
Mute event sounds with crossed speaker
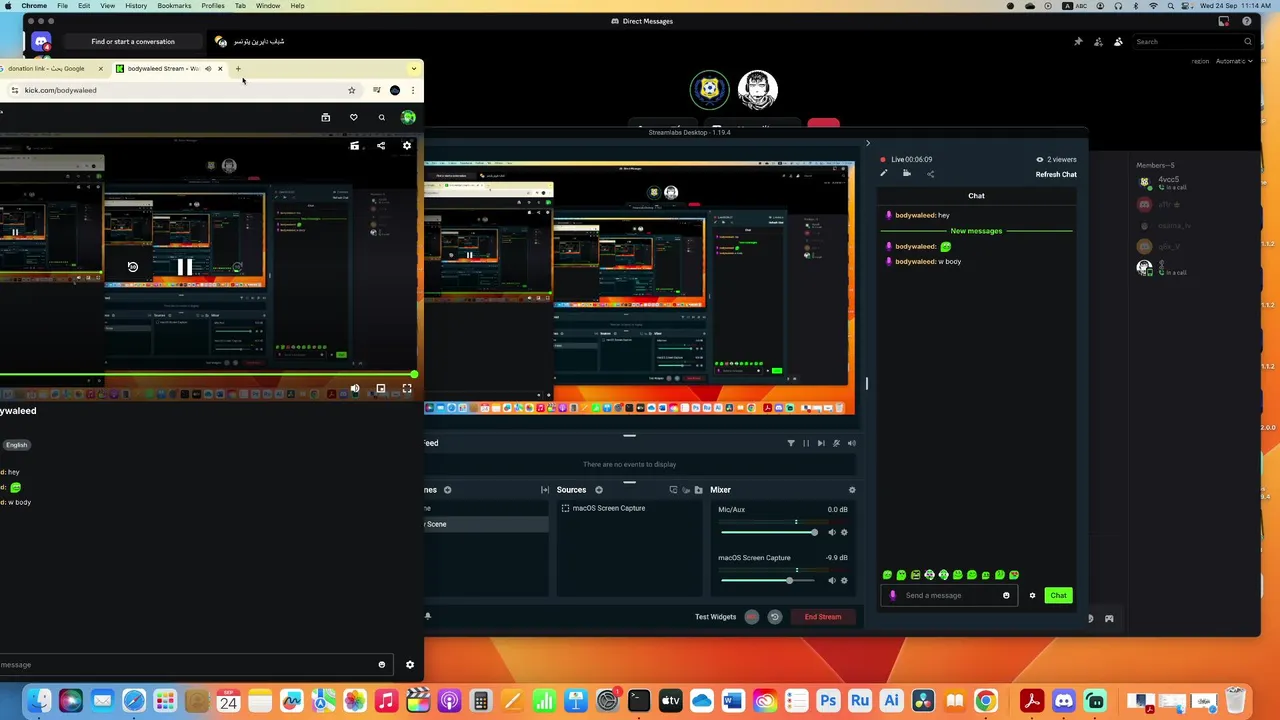[x=837, y=443]
